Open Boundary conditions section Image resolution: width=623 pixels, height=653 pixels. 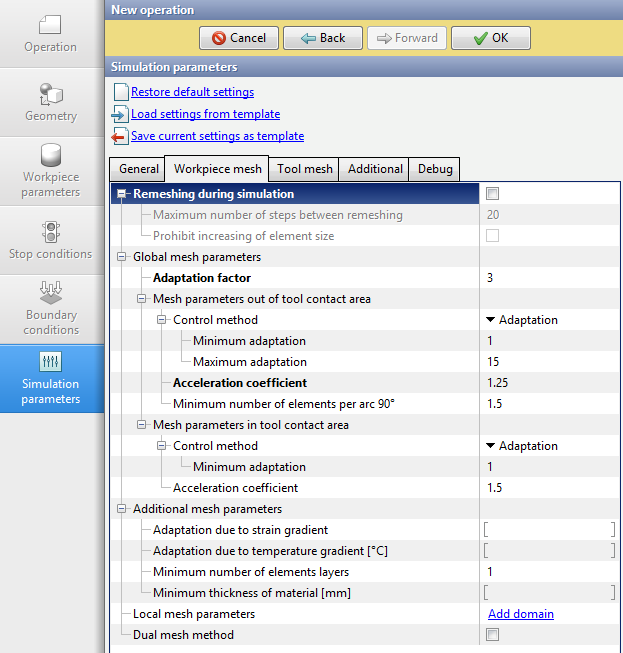coord(51,308)
